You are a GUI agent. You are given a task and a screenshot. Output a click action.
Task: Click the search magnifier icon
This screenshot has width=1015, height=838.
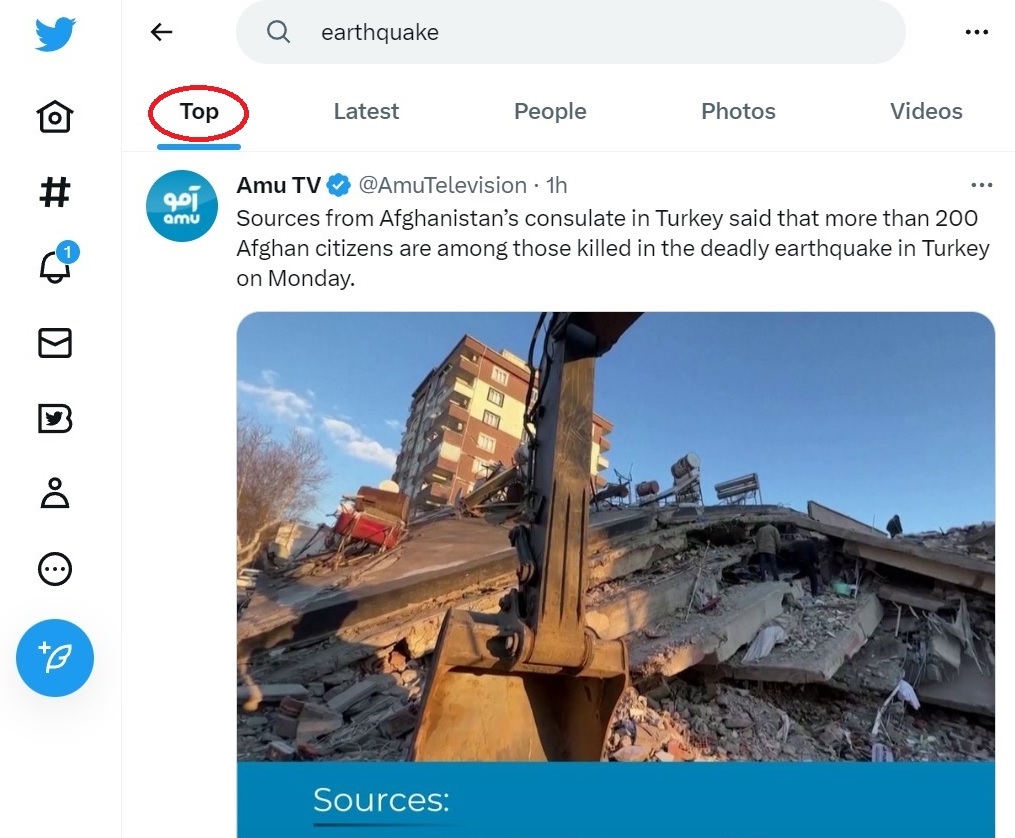click(x=278, y=32)
